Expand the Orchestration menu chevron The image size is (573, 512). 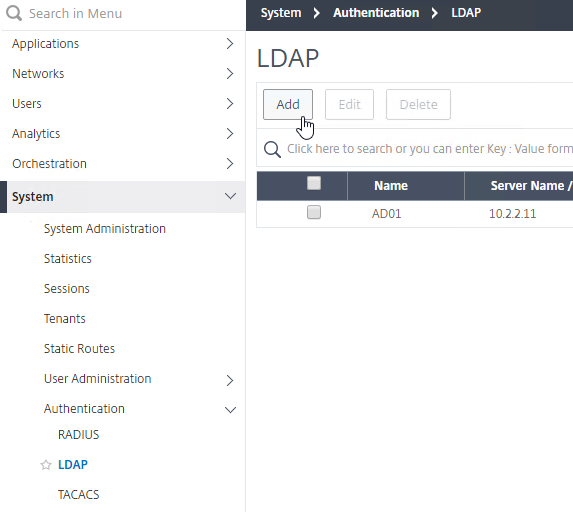coord(229,163)
